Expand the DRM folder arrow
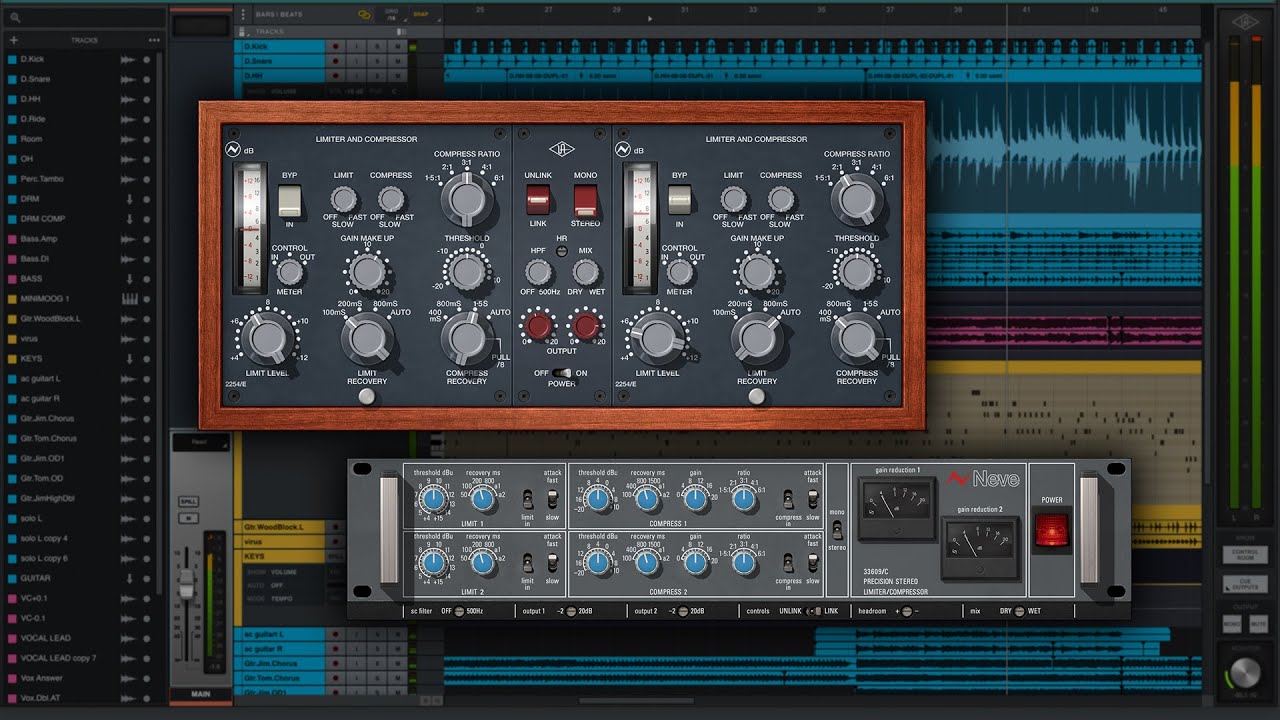The height and width of the screenshot is (720, 1280). click(129, 199)
